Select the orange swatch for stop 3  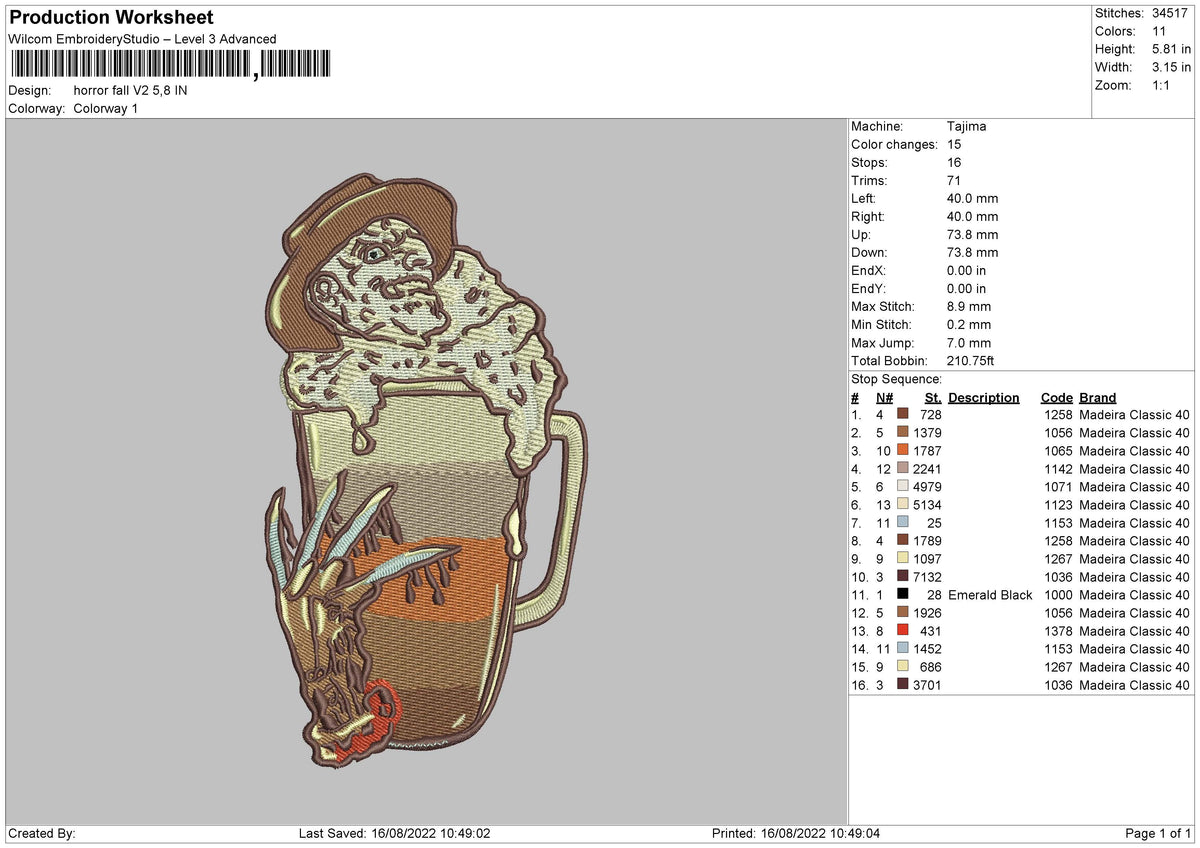903,450
